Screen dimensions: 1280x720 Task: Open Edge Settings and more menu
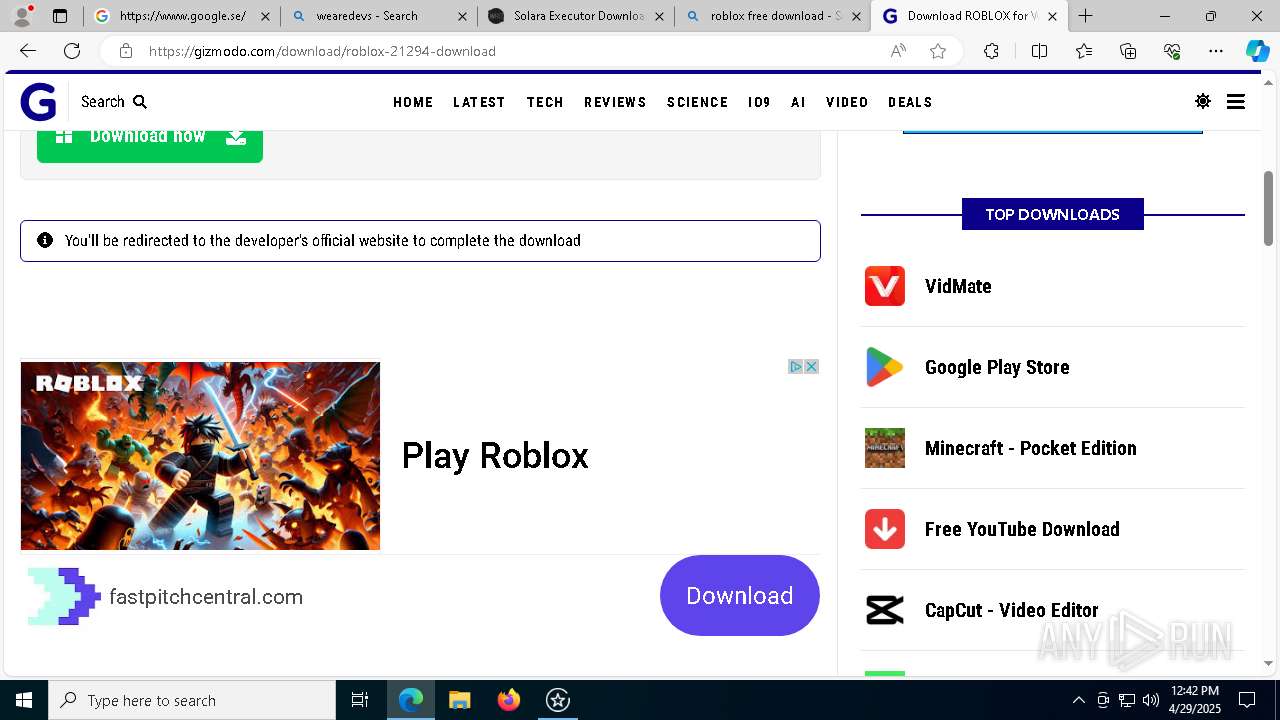tap(1216, 51)
